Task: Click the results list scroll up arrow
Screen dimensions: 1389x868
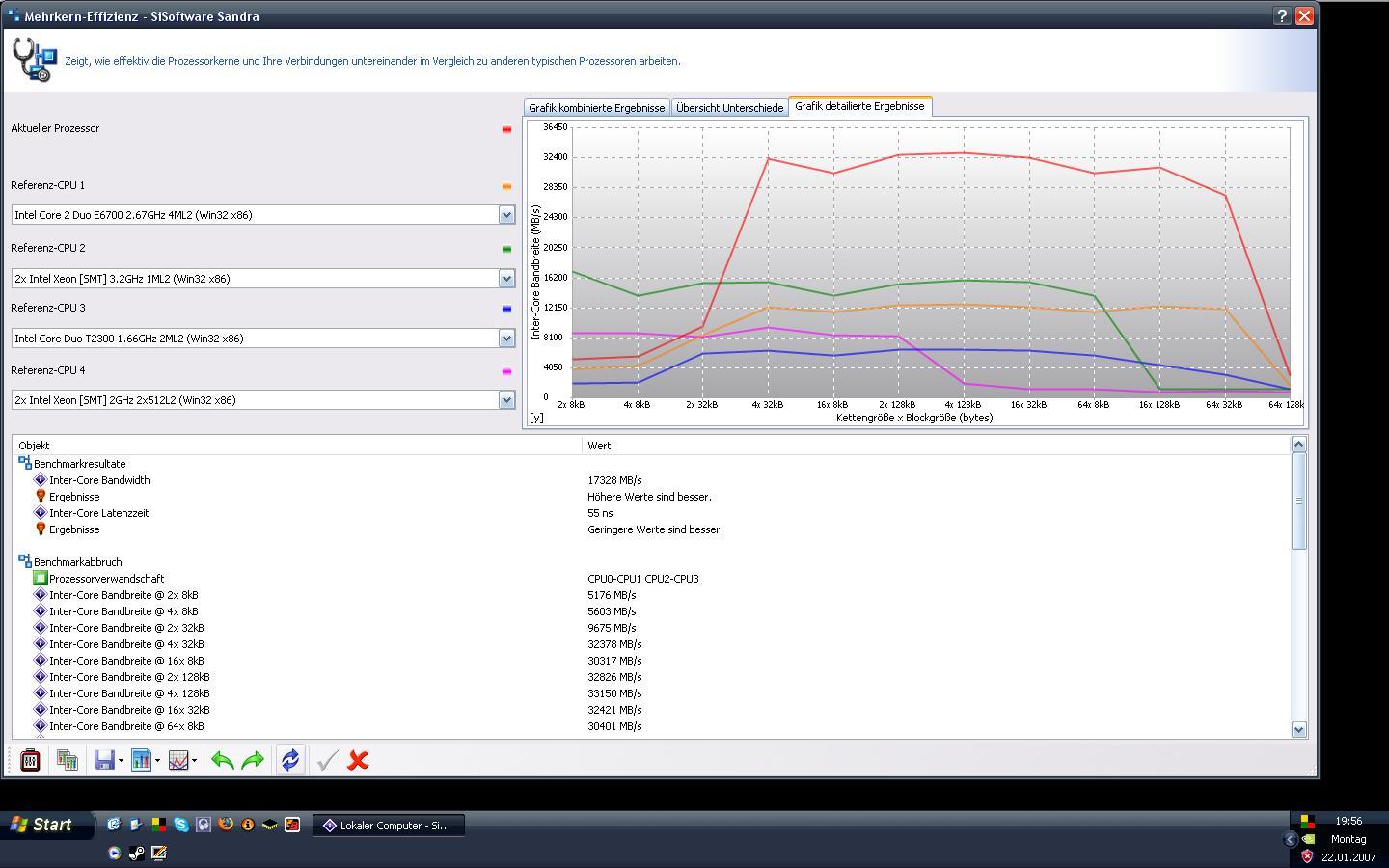Action: tap(1298, 445)
